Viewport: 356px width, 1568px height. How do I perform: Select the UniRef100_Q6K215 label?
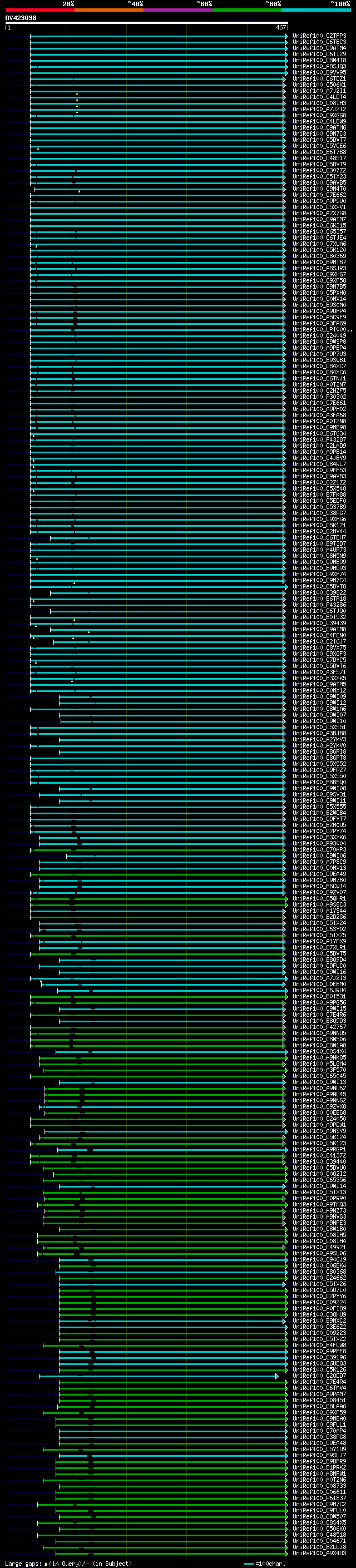tap(319, 225)
